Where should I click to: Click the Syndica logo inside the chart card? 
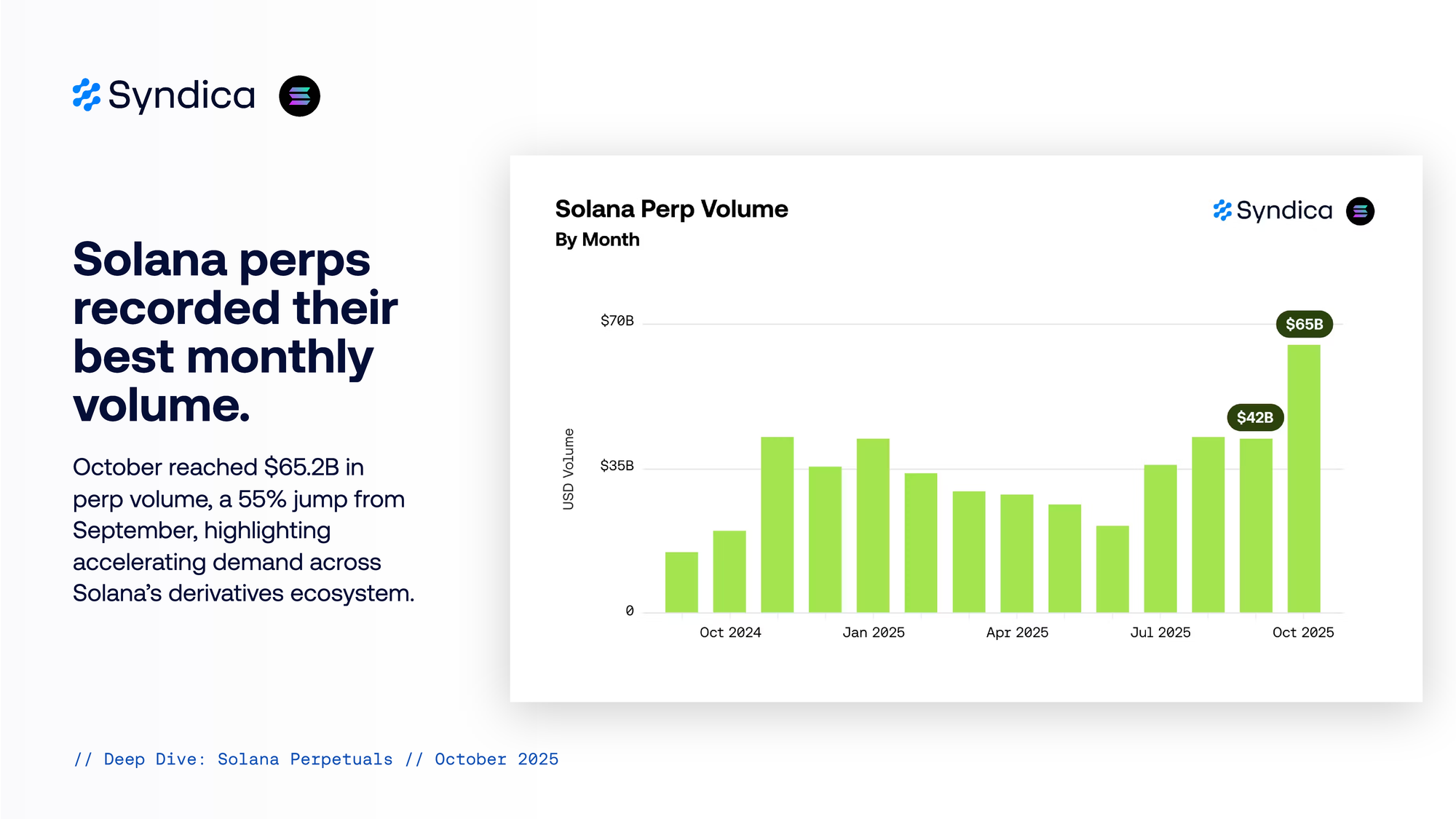tap(1273, 210)
